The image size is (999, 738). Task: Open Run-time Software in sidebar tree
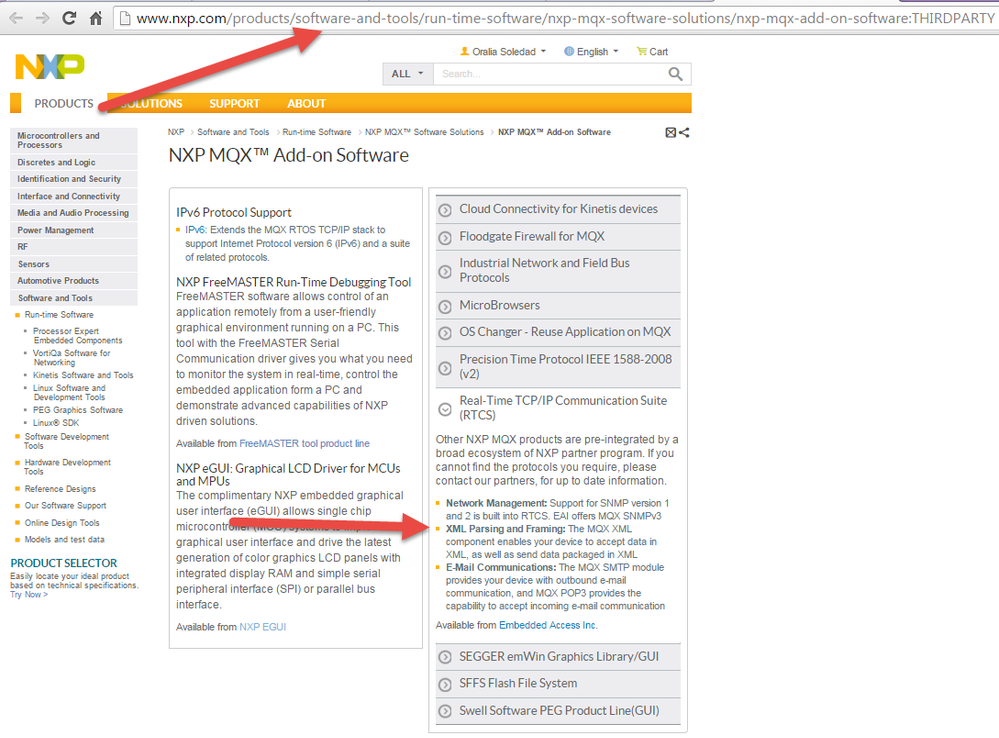[59, 315]
